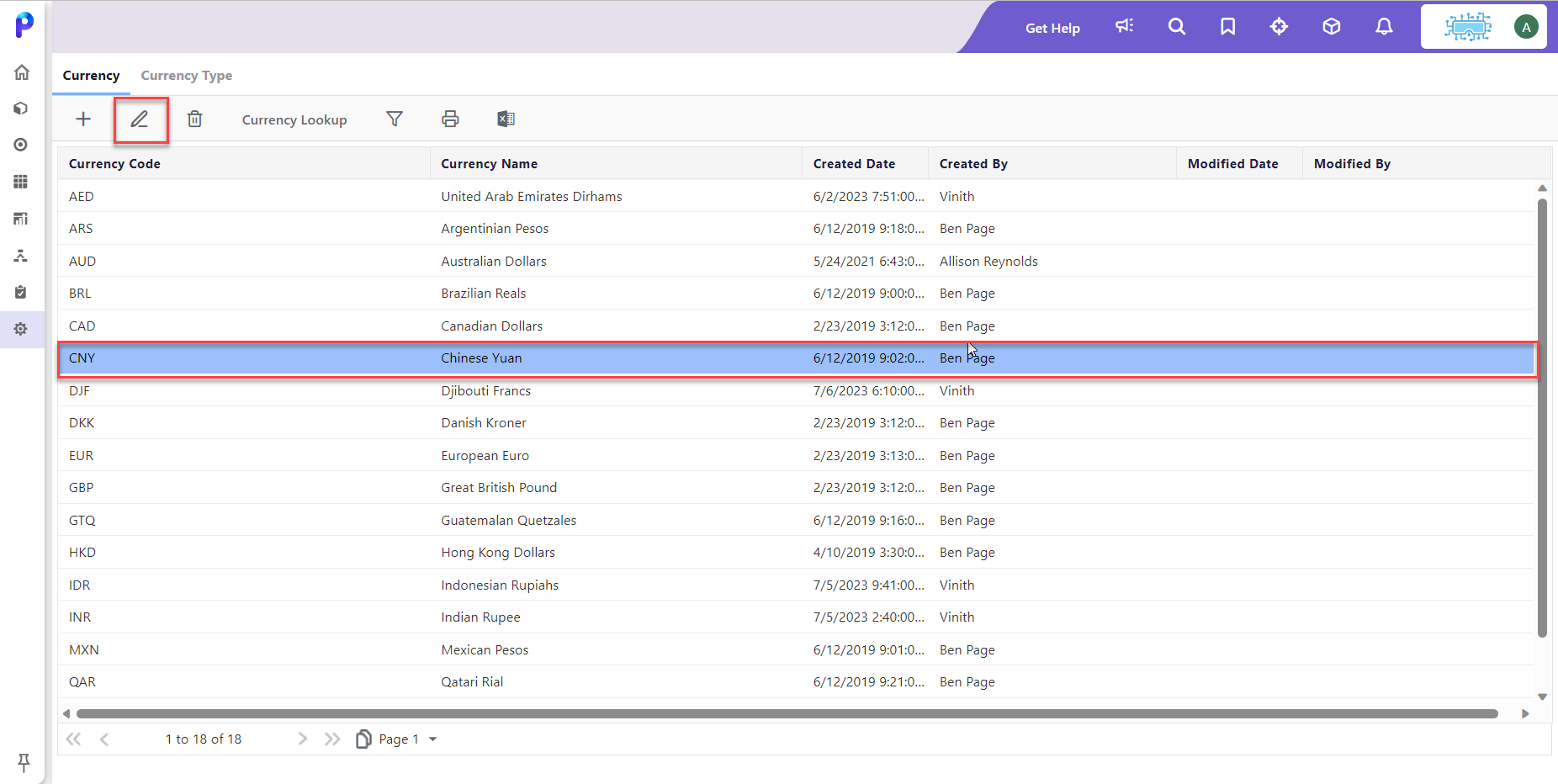This screenshot has height=784, width=1558.
Task: Open the filter funnel icon
Action: click(395, 119)
